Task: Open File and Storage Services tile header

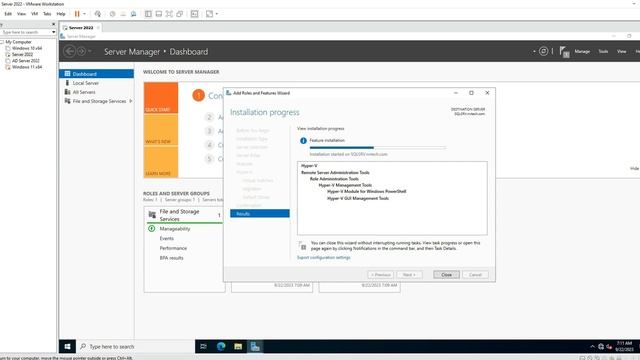Action: click(184, 215)
